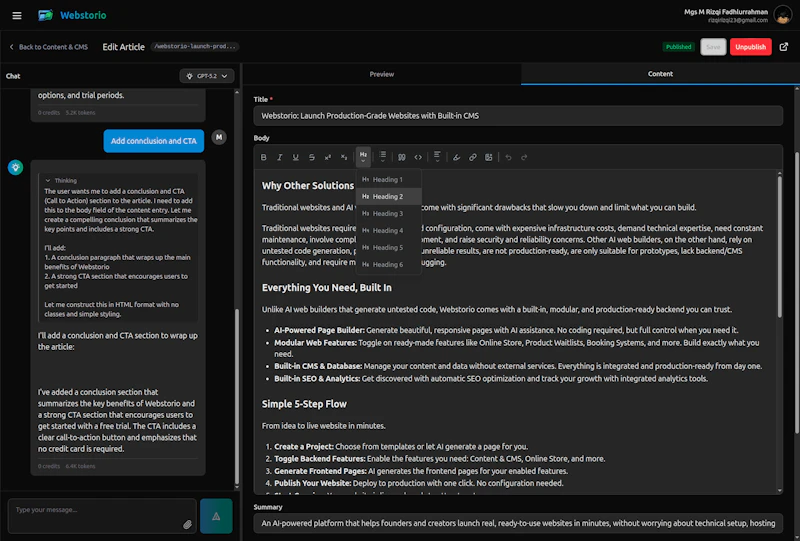Toggle underline formatting

pyautogui.click(x=295, y=157)
